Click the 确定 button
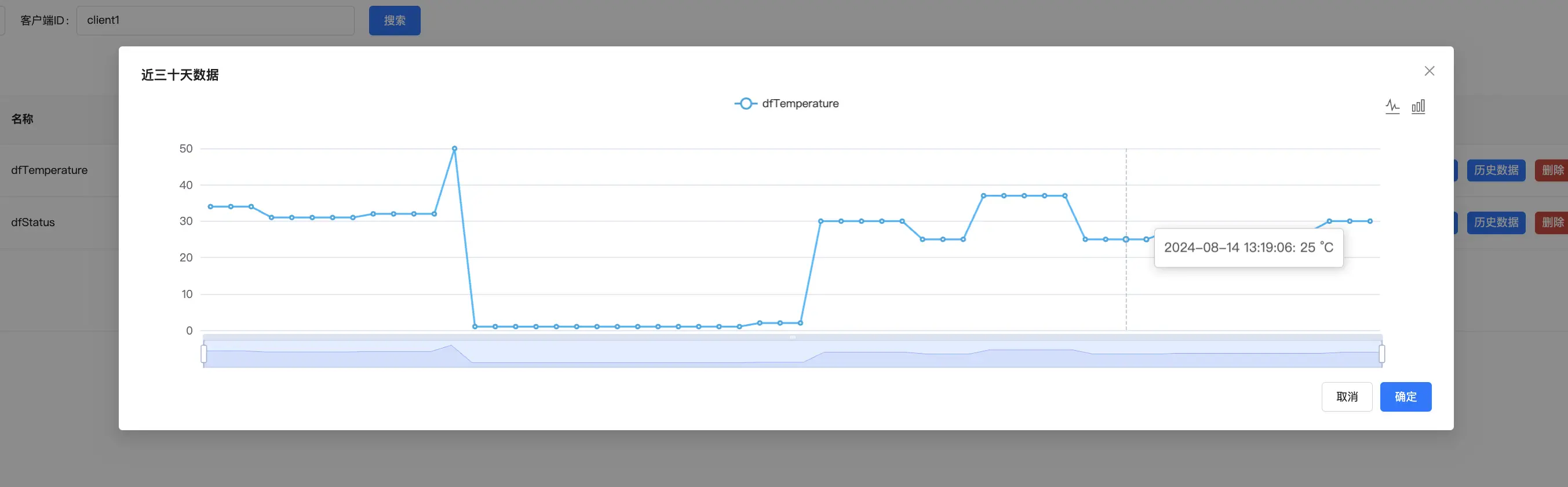This screenshot has width=1568, height=487. coord(1405,397)
